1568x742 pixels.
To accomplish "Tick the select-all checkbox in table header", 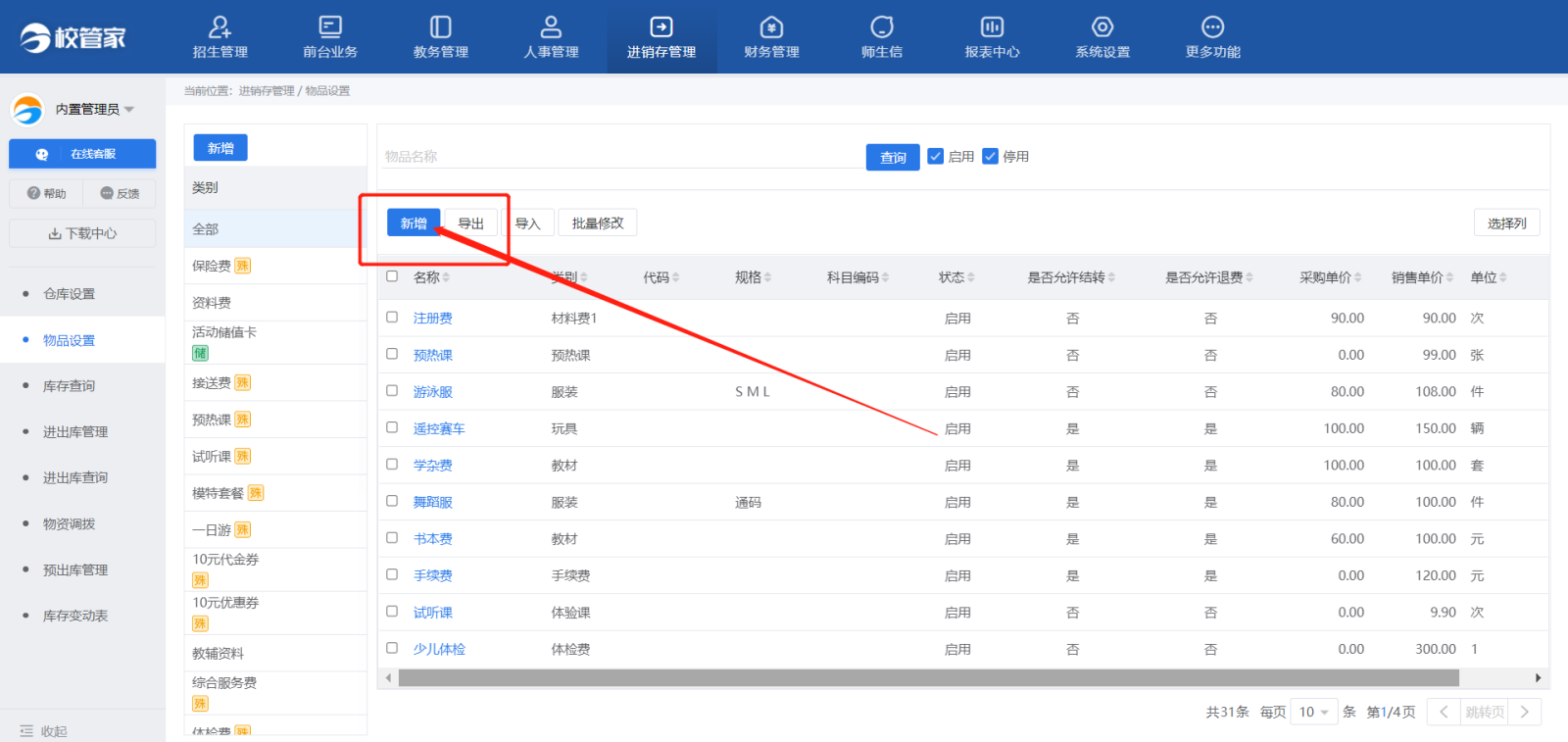I will (x=392, y=276).
